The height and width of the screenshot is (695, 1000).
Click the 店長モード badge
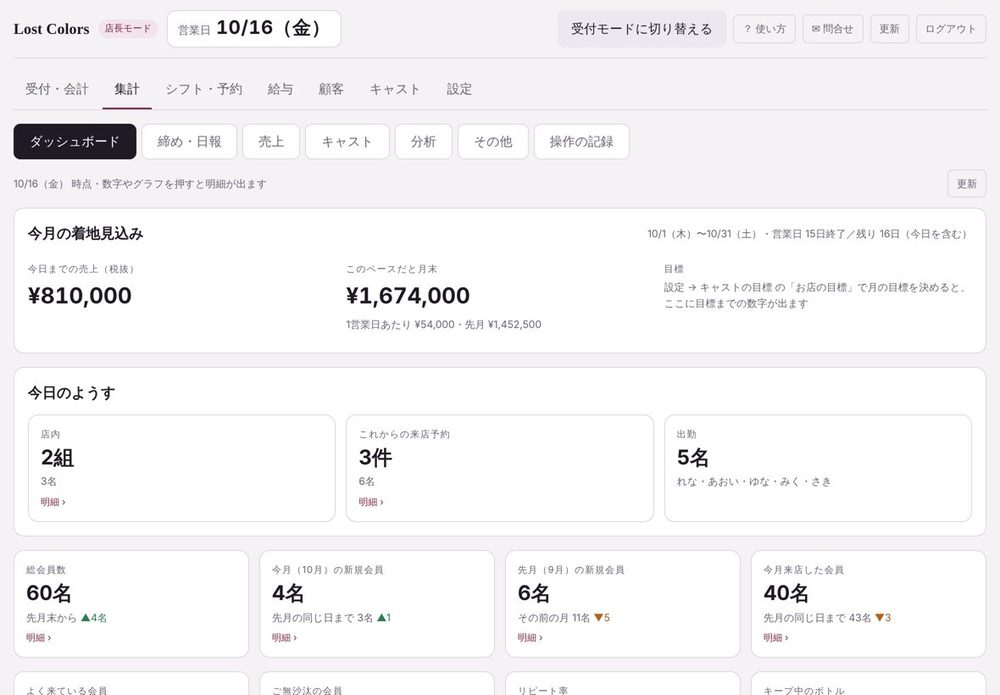point(128,29)
